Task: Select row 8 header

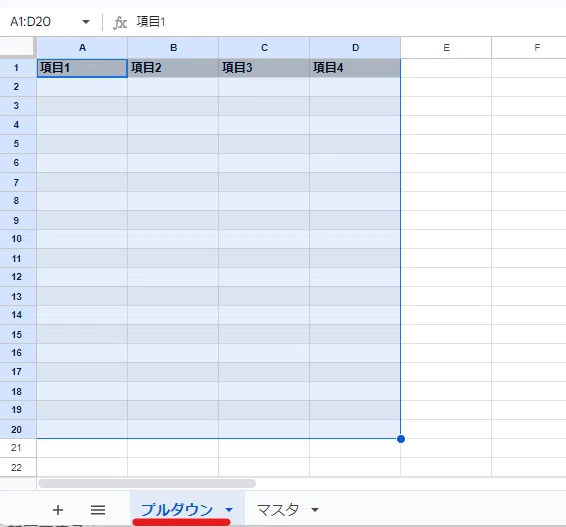Action: 18,201
